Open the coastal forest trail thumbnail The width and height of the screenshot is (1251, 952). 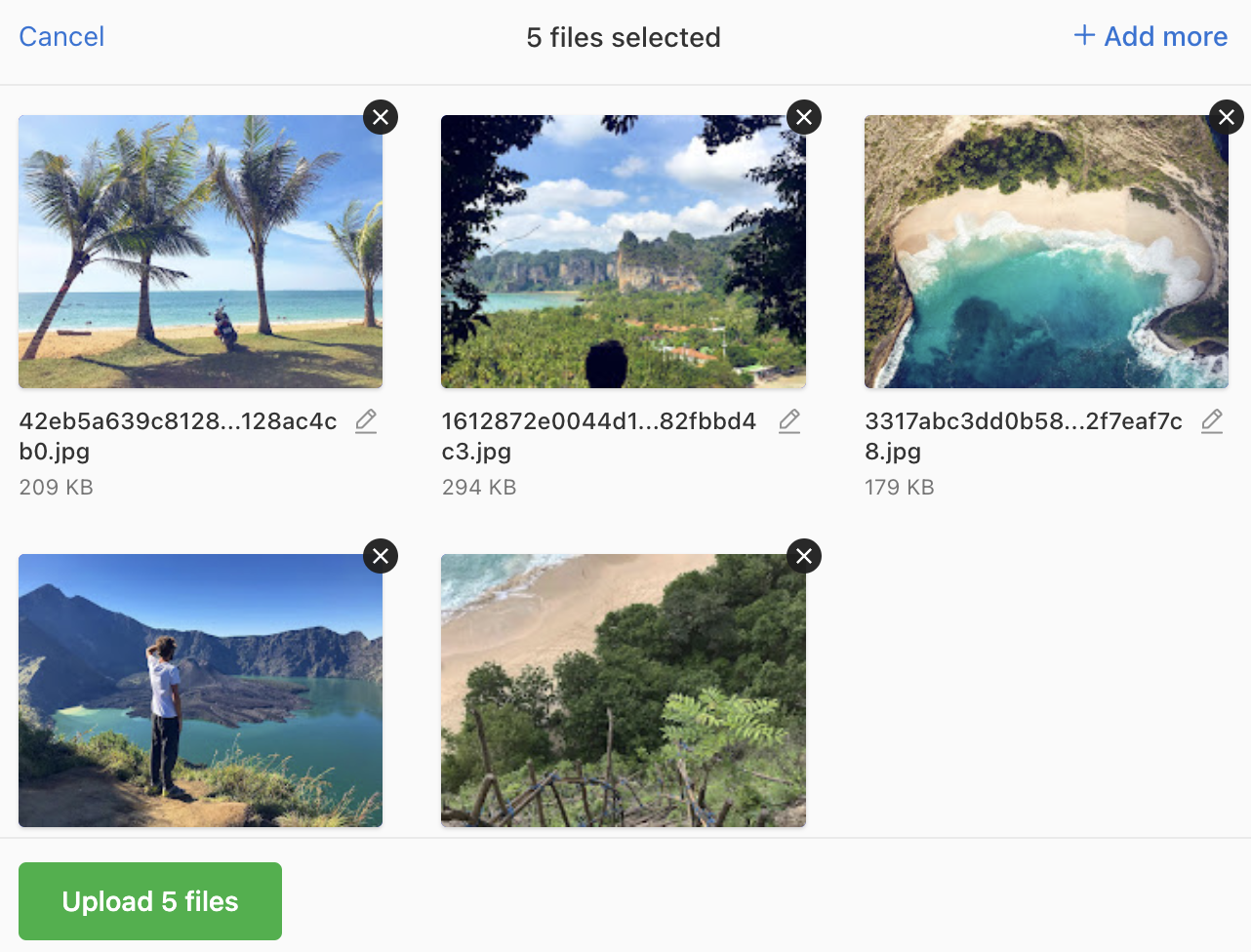pos(623,690)
